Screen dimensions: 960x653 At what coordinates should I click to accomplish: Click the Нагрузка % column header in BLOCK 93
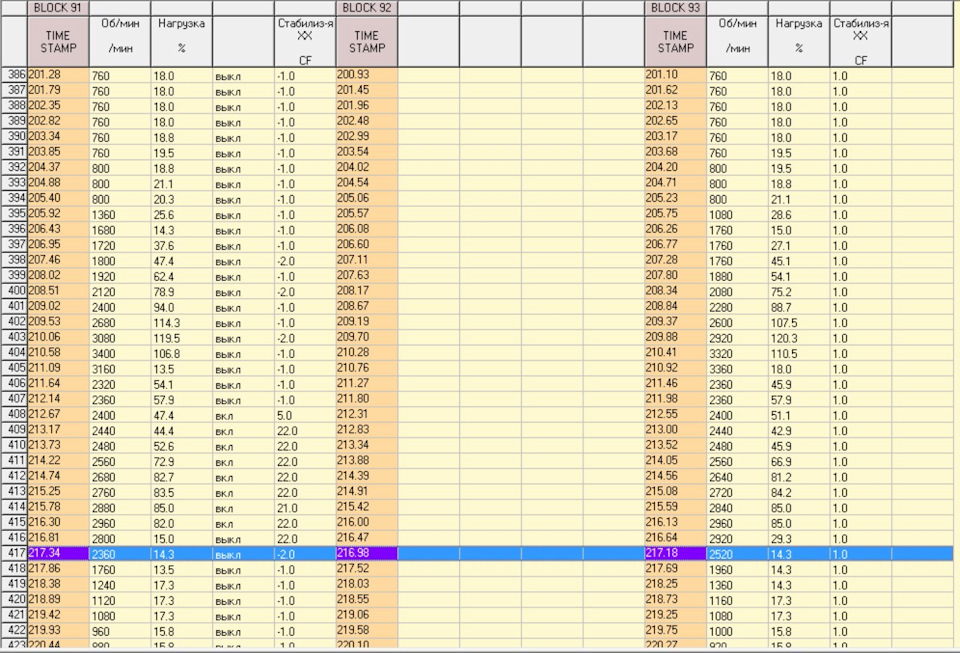(798, 42)
